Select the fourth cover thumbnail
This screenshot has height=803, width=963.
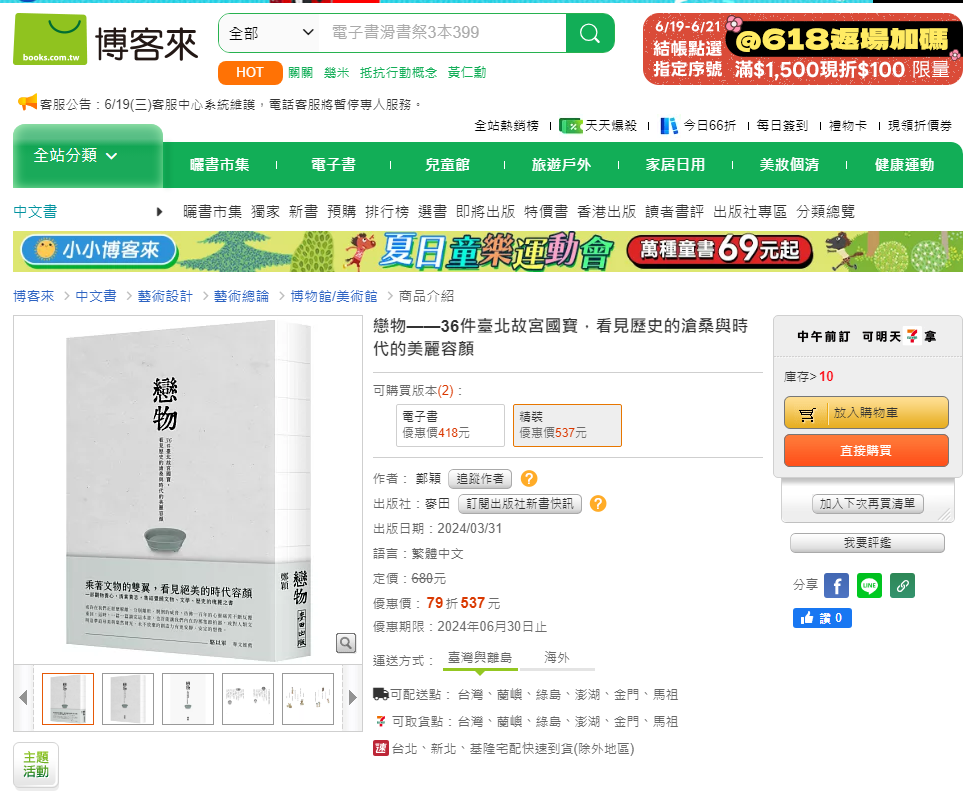[248, 699]
